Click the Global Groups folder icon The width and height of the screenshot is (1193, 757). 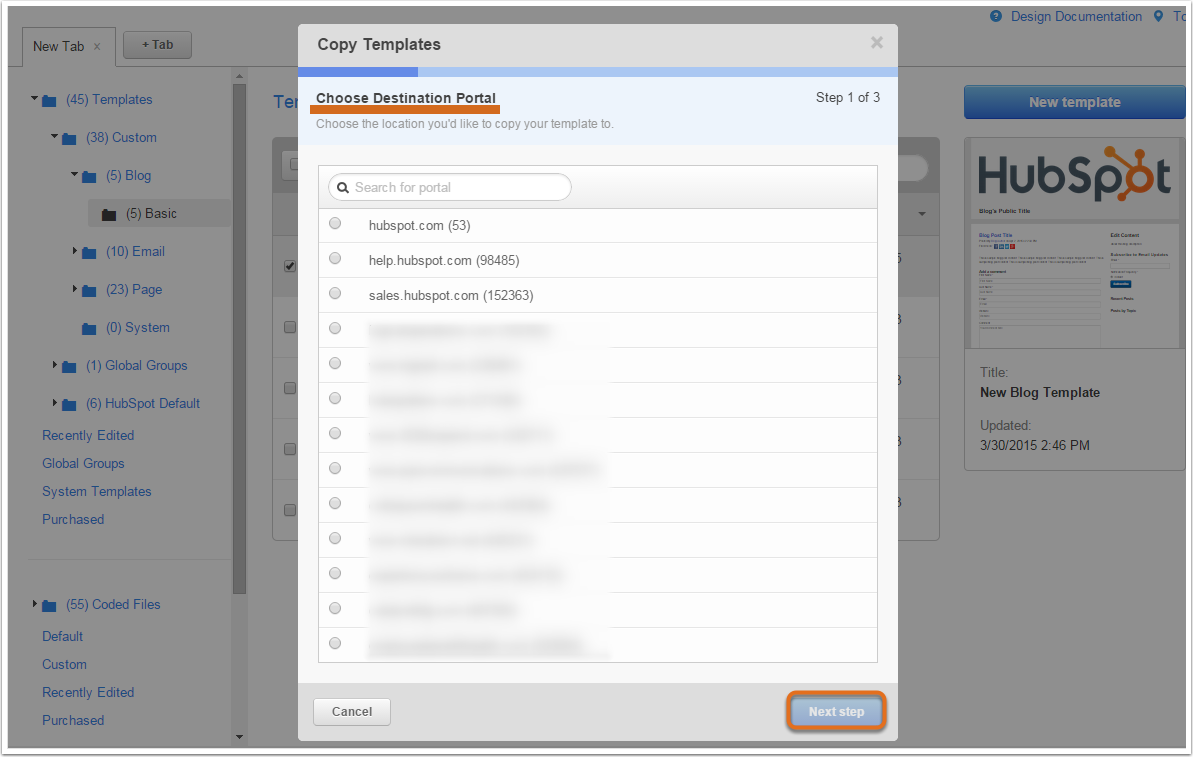[x=69, y=367]
